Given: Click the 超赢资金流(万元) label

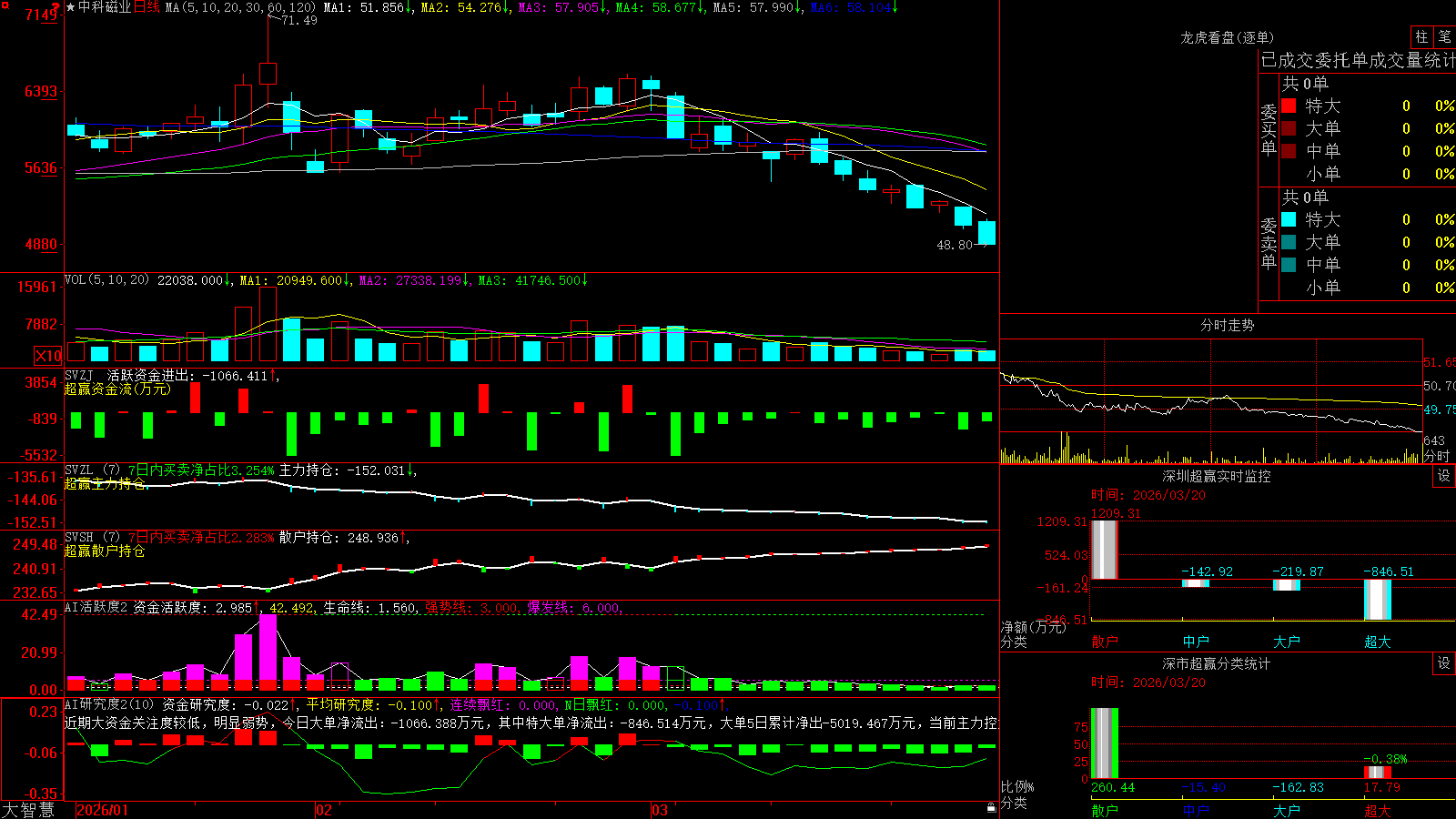Looking at the screenshot, I should pos(117,389).
